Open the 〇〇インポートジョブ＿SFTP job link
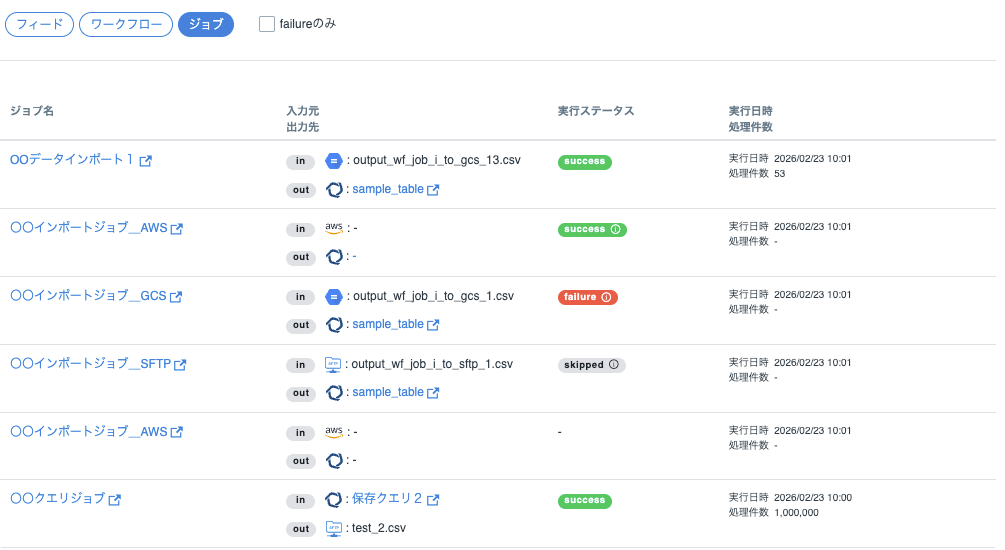Viewport: 1005px width, 550px height. click(90, 363)
